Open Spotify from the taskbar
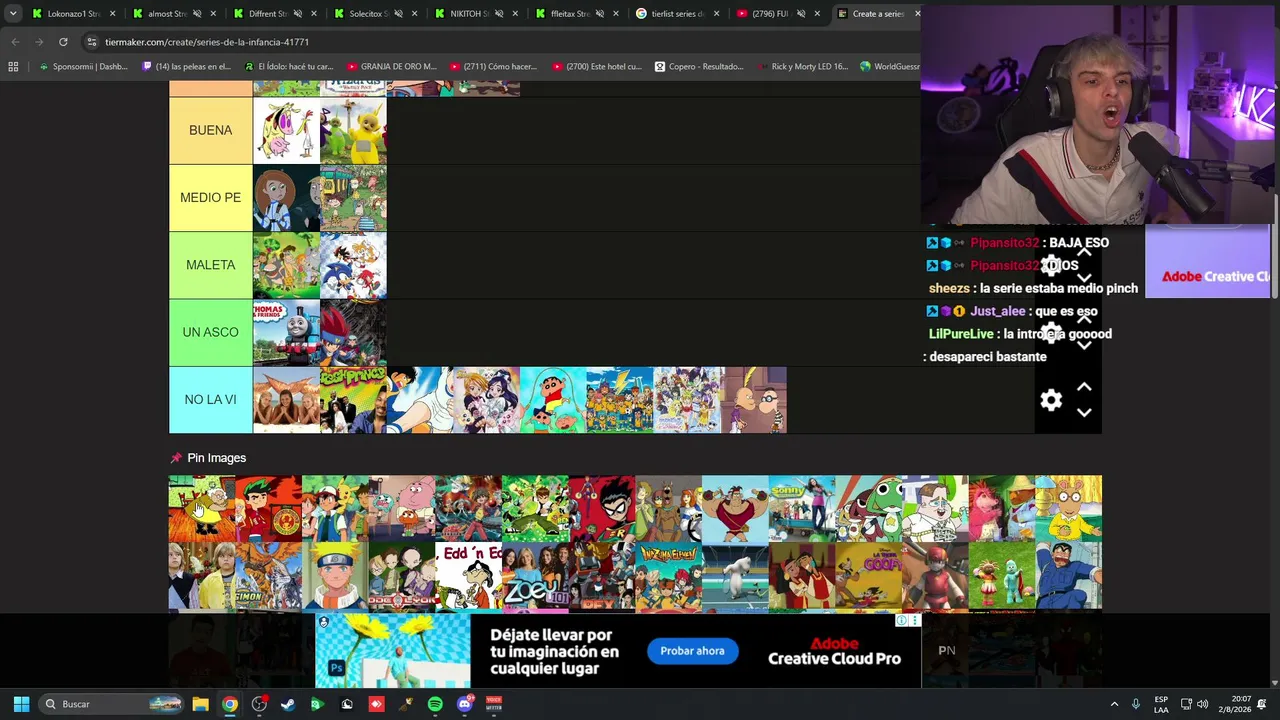The image size is (1280, 720). (435, 704)
